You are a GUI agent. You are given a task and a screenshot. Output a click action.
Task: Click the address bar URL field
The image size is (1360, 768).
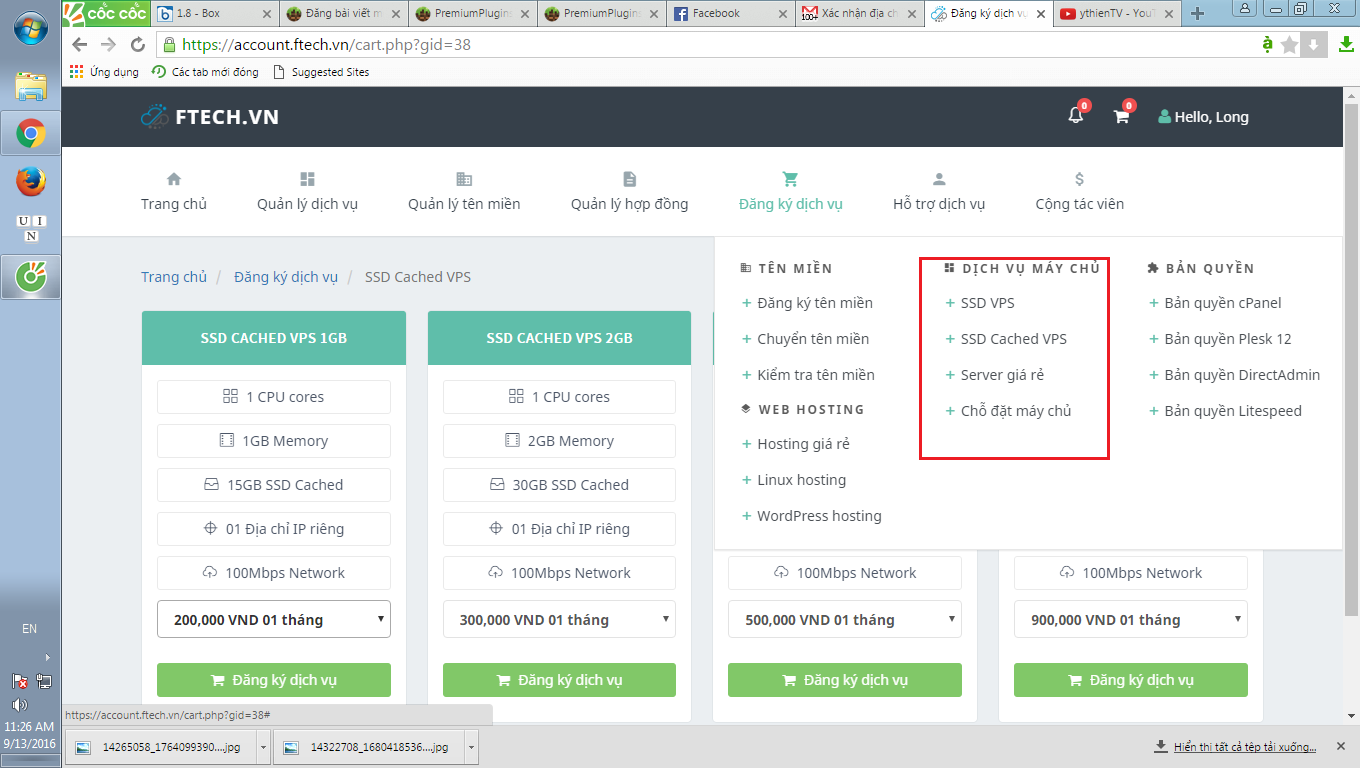pyautogui.click(x=700, y=45)
